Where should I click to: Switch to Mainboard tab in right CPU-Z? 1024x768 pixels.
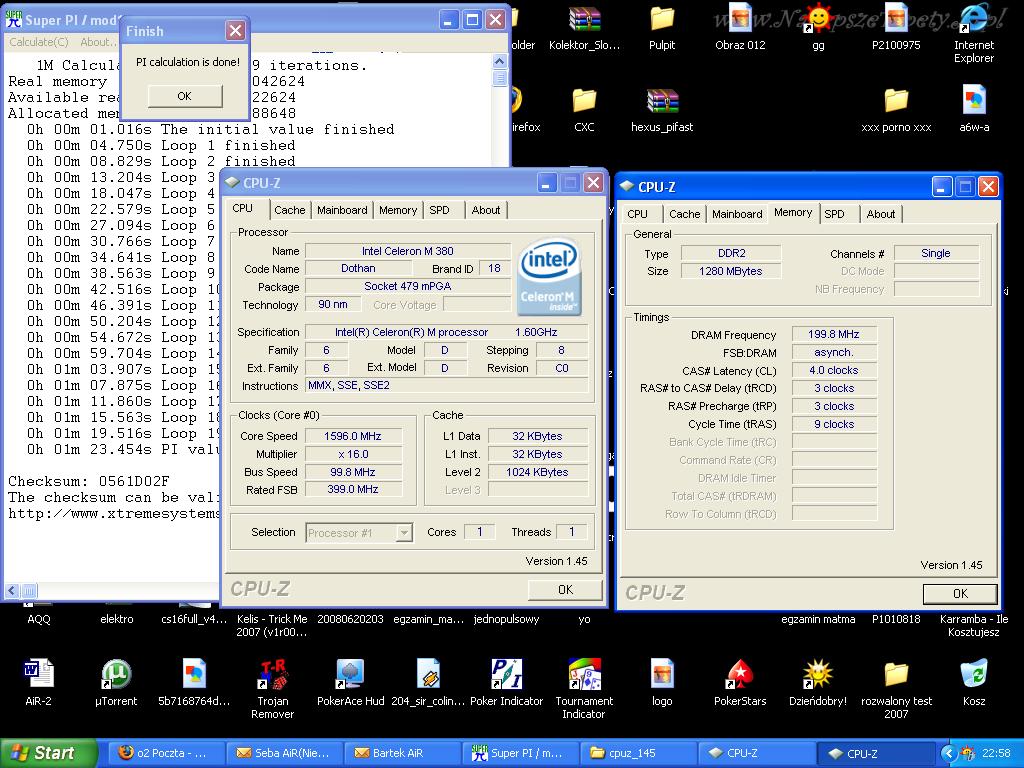pos(737,214)
